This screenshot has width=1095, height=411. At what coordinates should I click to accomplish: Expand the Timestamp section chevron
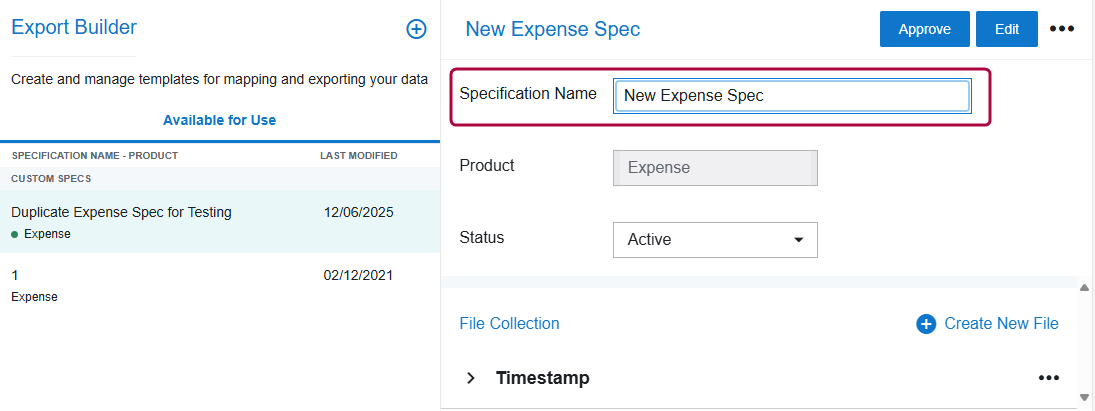point(470,378)
